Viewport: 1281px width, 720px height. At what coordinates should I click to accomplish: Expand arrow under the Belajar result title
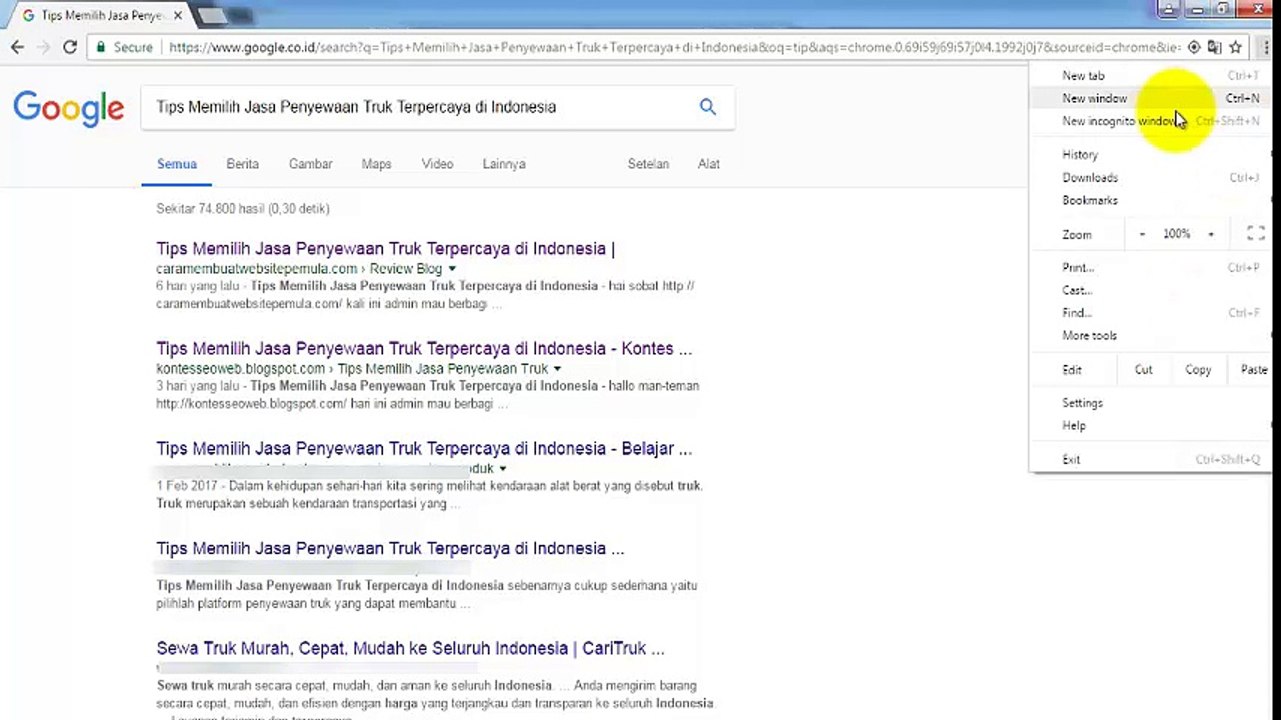(x=503, y=469)
